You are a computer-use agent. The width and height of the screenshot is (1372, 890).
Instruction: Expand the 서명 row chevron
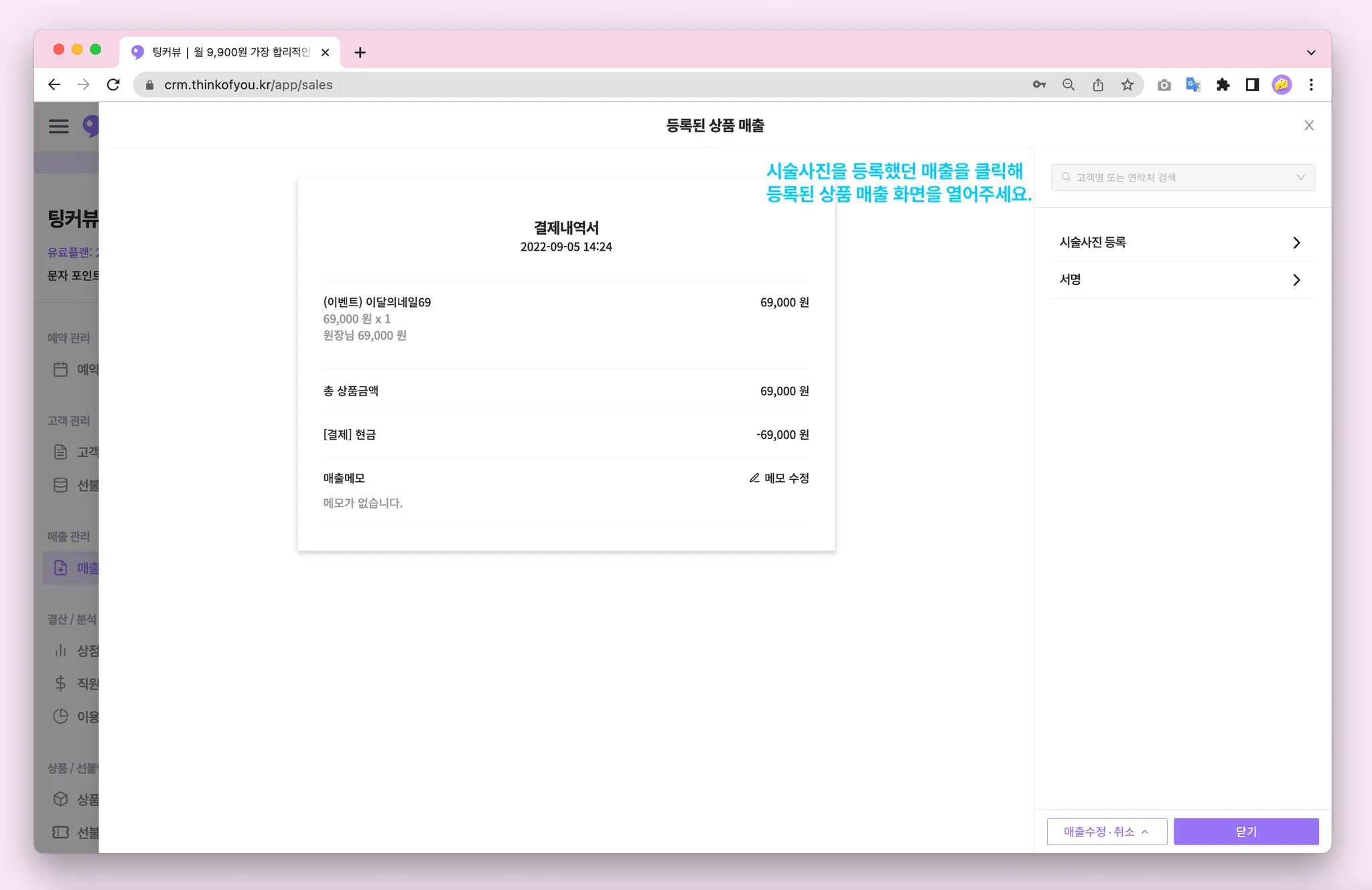tap(1296, 280)
